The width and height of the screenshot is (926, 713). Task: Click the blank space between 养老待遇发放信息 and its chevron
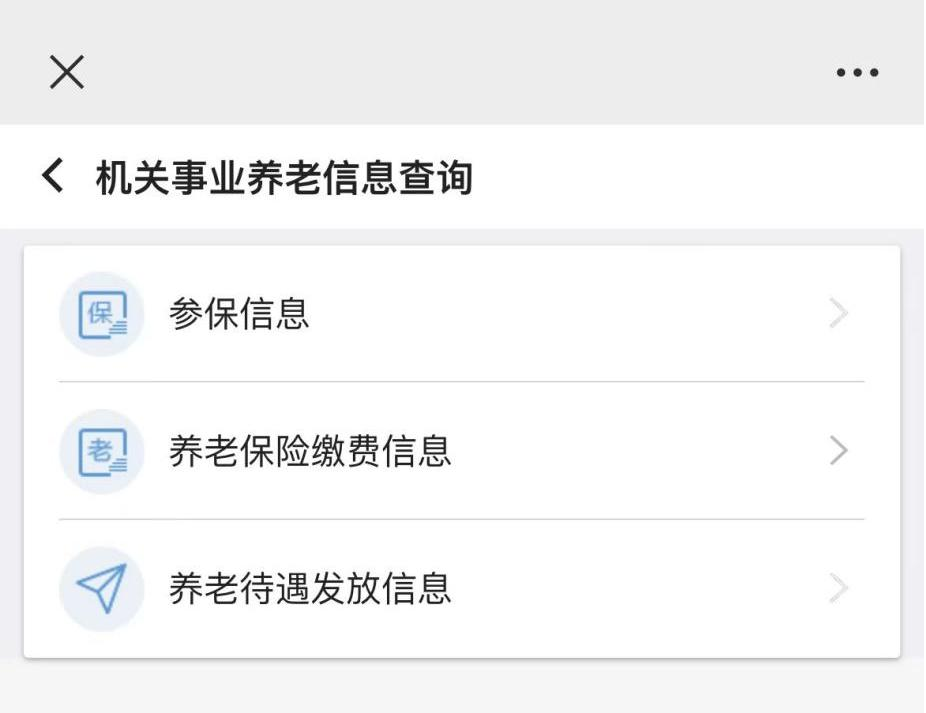(x=640, y=588)
